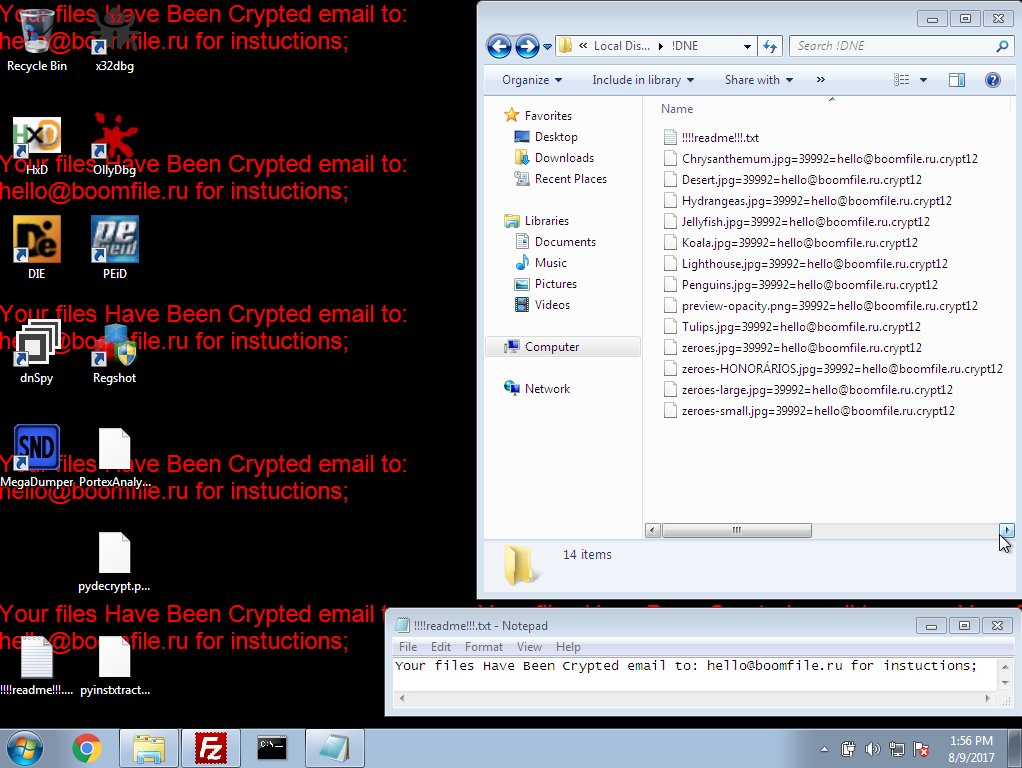1022x768 pixels.
Task: Open Notepad Help menu
Action: pos(568,647)
